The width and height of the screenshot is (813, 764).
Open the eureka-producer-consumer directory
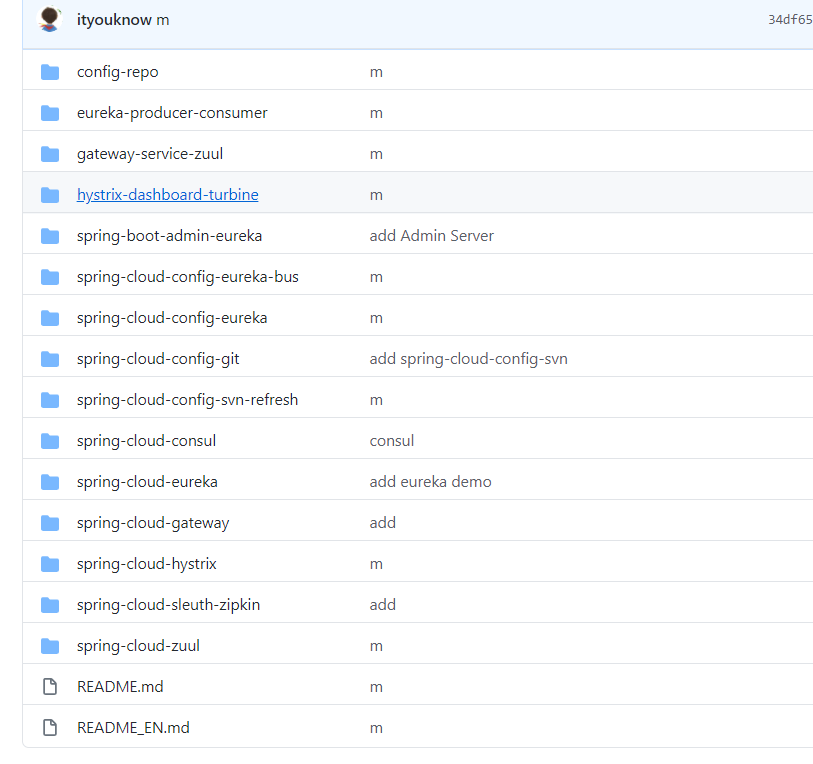(172, 113)
